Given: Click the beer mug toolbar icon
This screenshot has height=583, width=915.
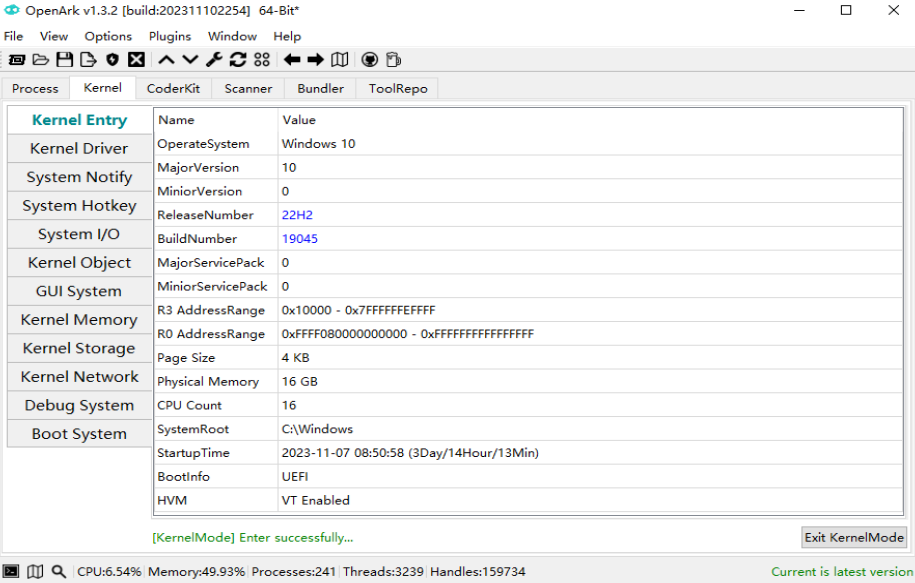Looking at the screenshot, I should pos(393,60).
